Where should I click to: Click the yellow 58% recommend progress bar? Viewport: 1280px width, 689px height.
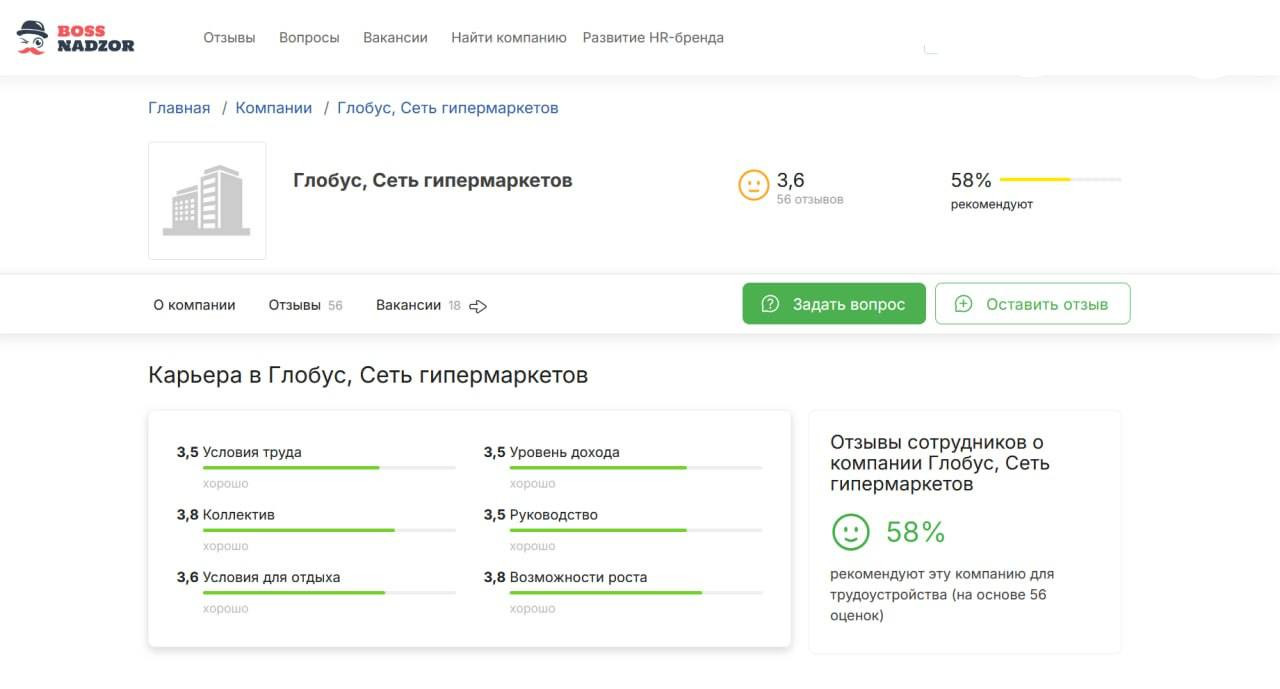point(1060,179)
